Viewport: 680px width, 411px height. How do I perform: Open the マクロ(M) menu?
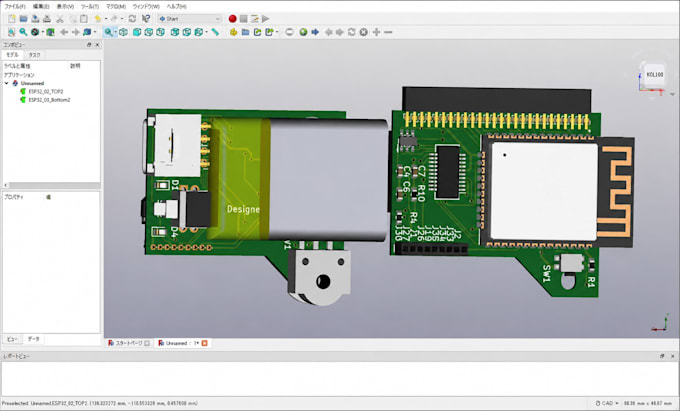pos(116,7)
